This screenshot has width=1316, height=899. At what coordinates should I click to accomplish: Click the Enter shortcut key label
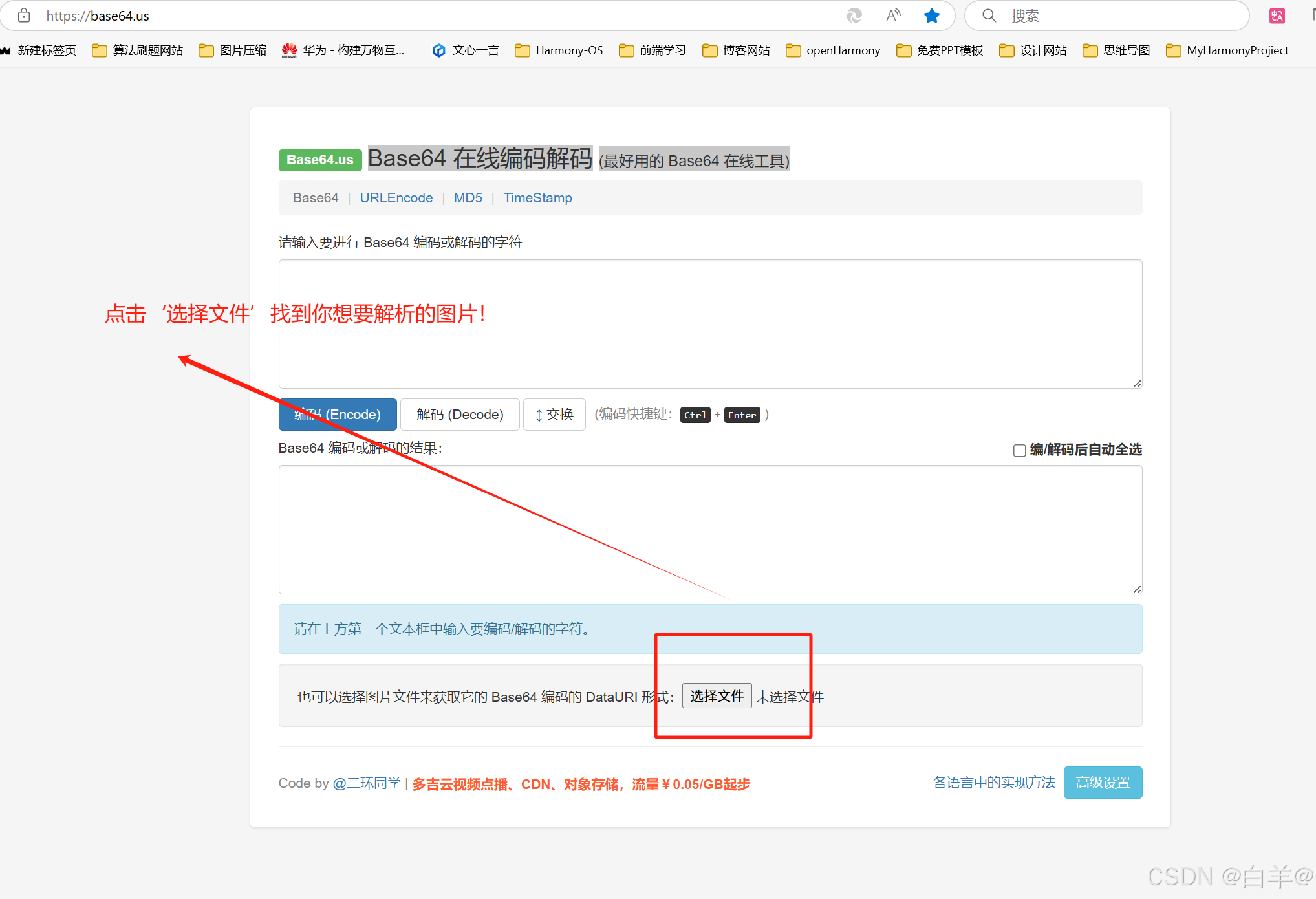point(742,415)
